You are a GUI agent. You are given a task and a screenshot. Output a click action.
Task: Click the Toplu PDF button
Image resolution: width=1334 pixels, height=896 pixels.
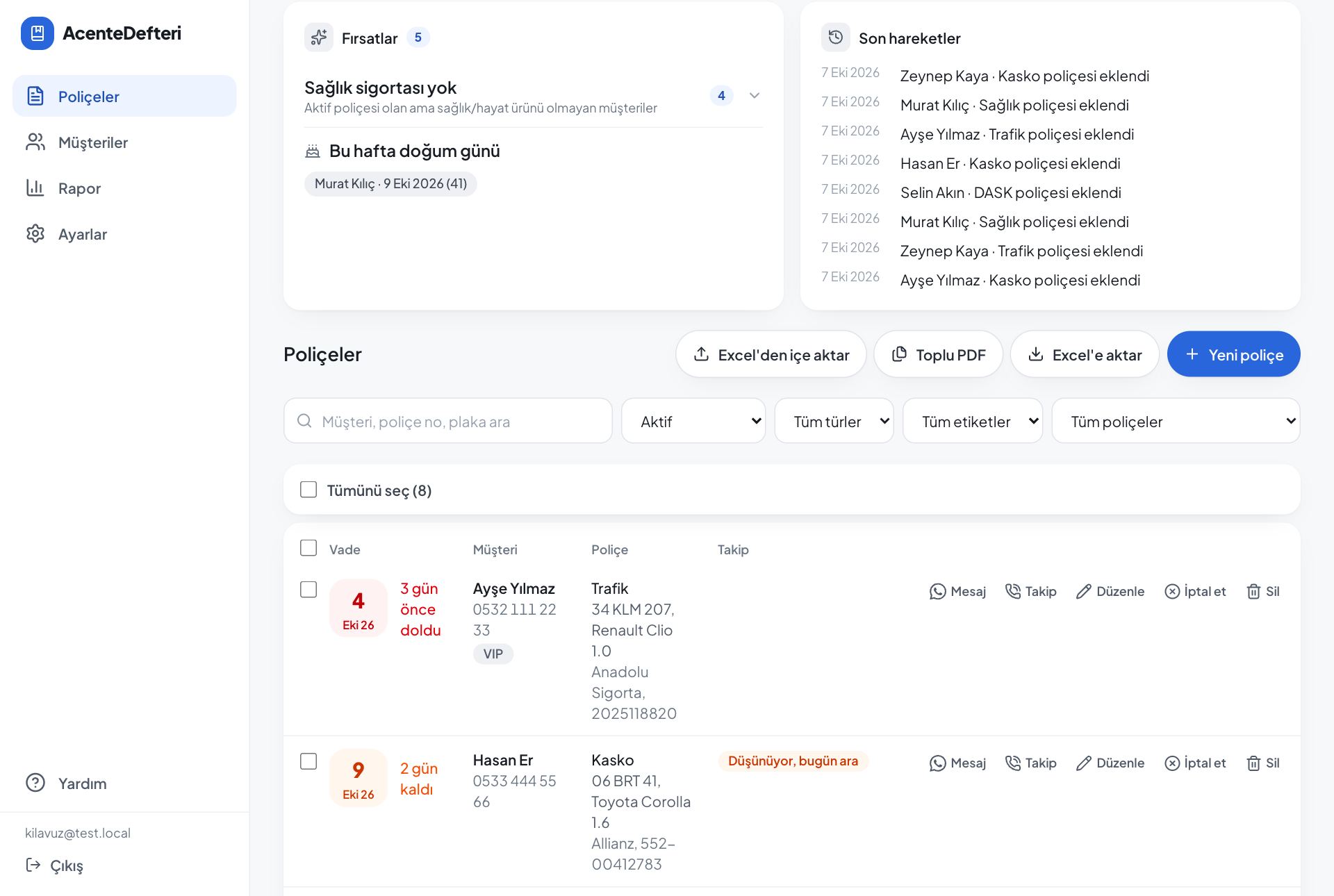(x=938, y=354)
